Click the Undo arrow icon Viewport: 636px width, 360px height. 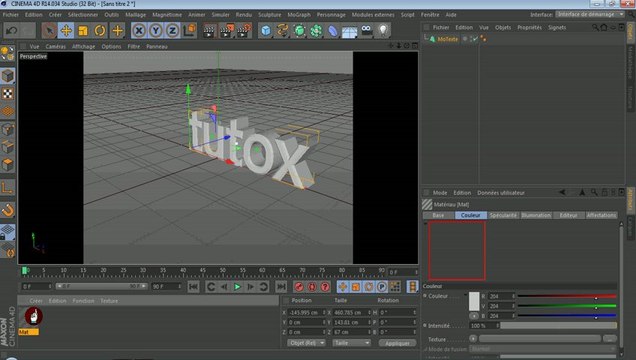[x=11, y=30]
